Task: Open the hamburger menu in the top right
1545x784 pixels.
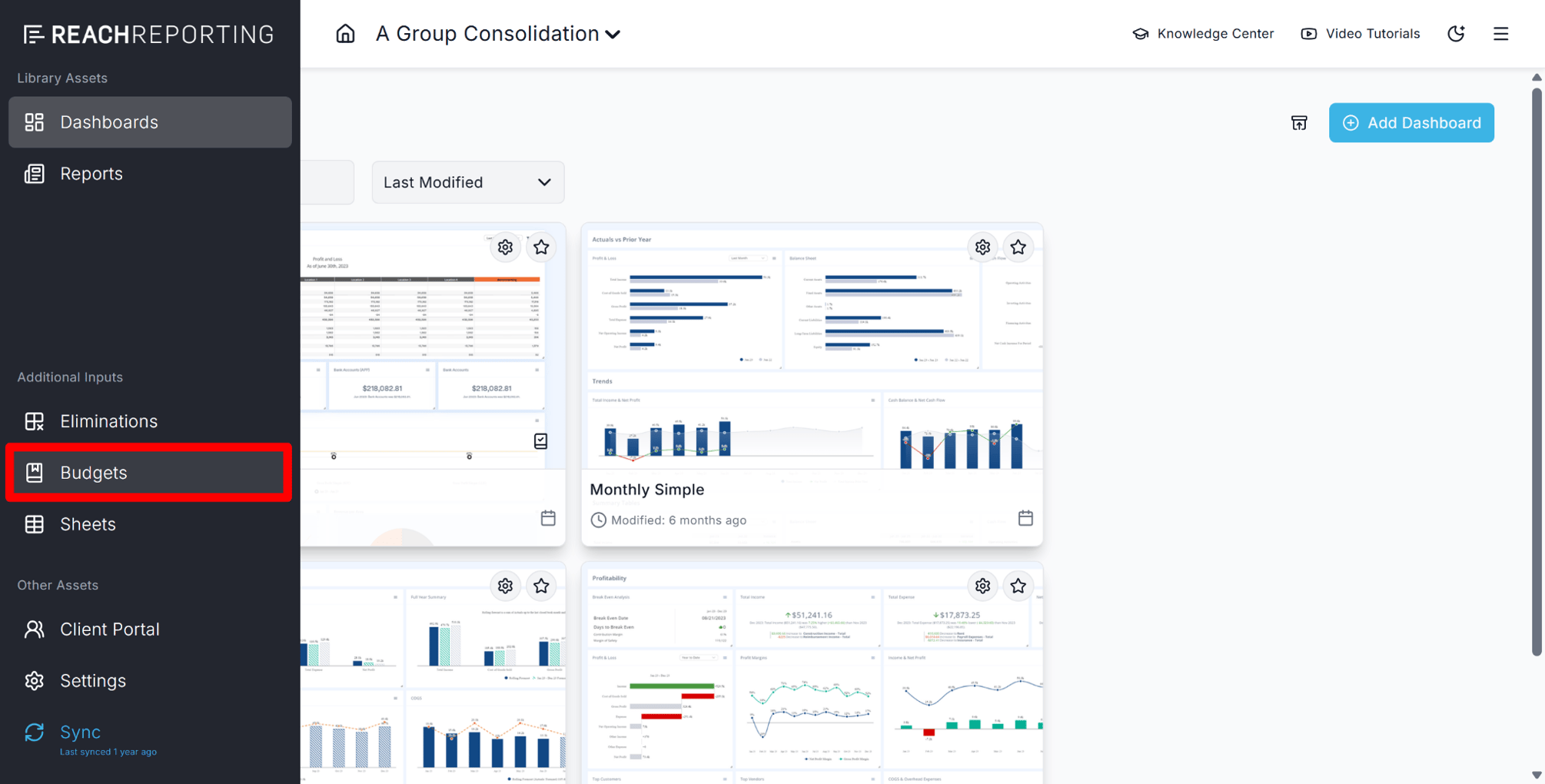Action: pyautogui.click(x=1501, y=34)
